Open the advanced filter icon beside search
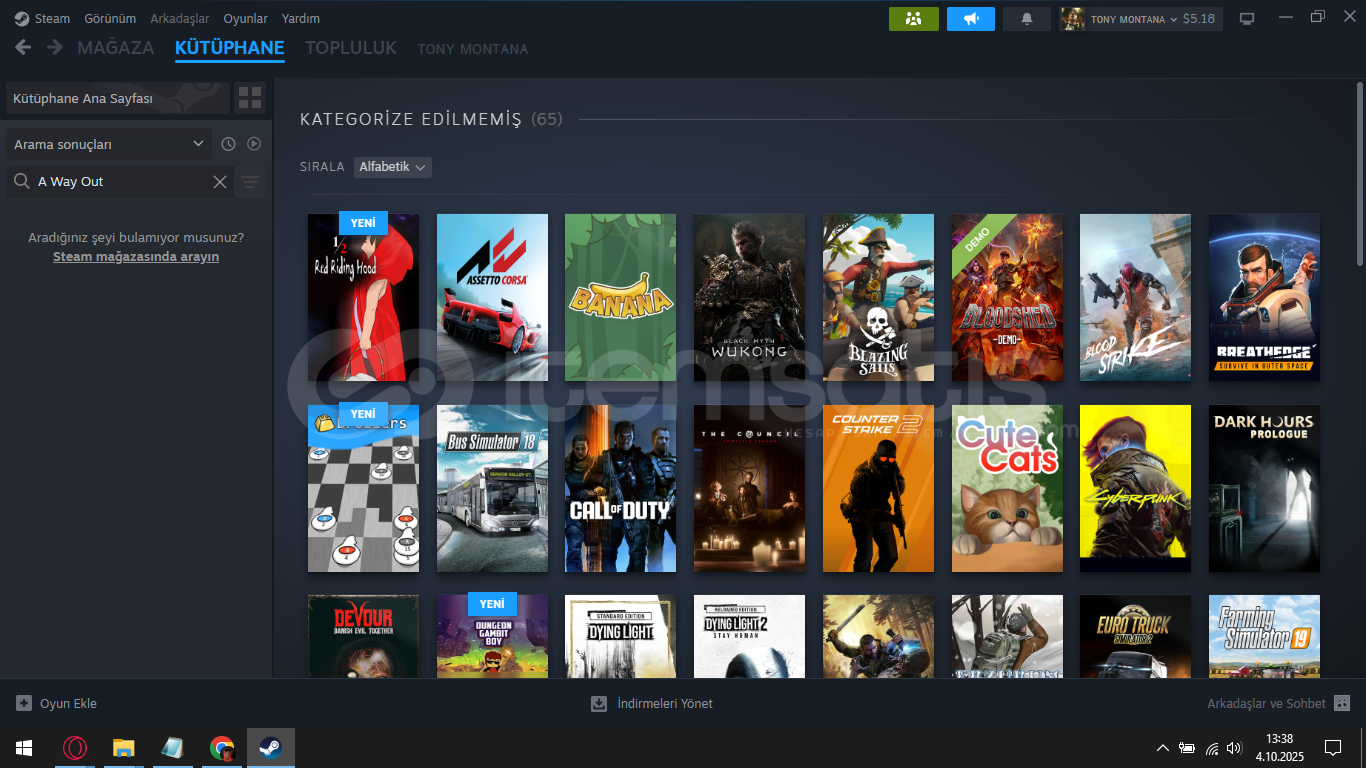The width and height of the screenshot is (1366, 768). (250, 182)
